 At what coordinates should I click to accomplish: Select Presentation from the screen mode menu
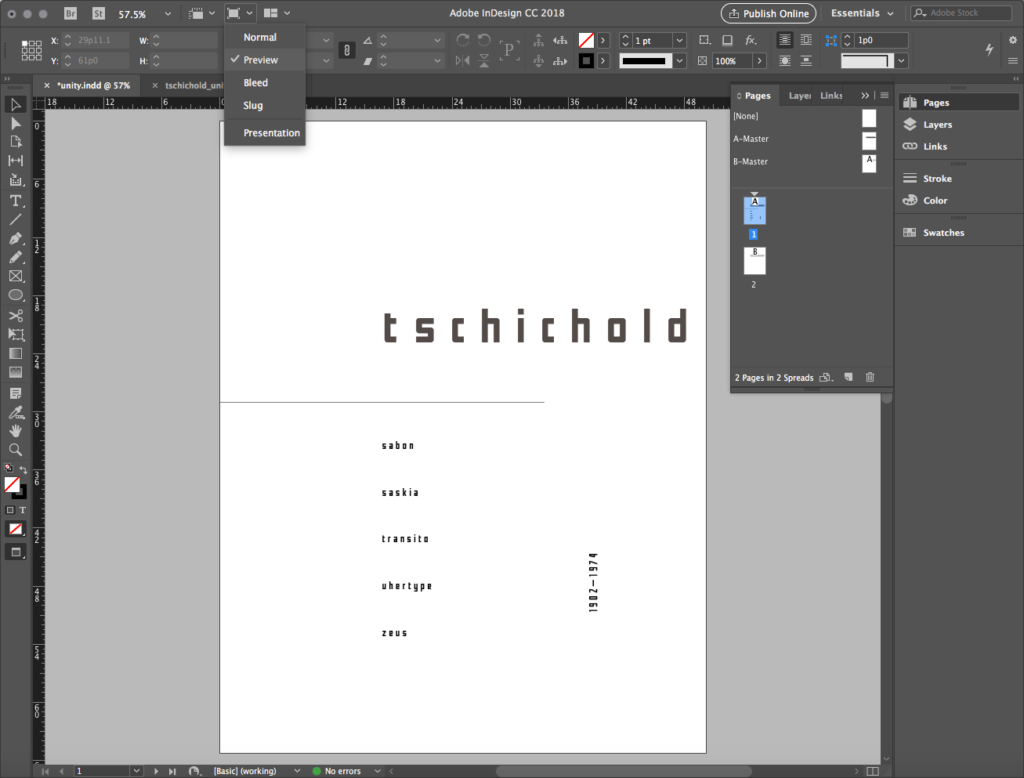271,133
